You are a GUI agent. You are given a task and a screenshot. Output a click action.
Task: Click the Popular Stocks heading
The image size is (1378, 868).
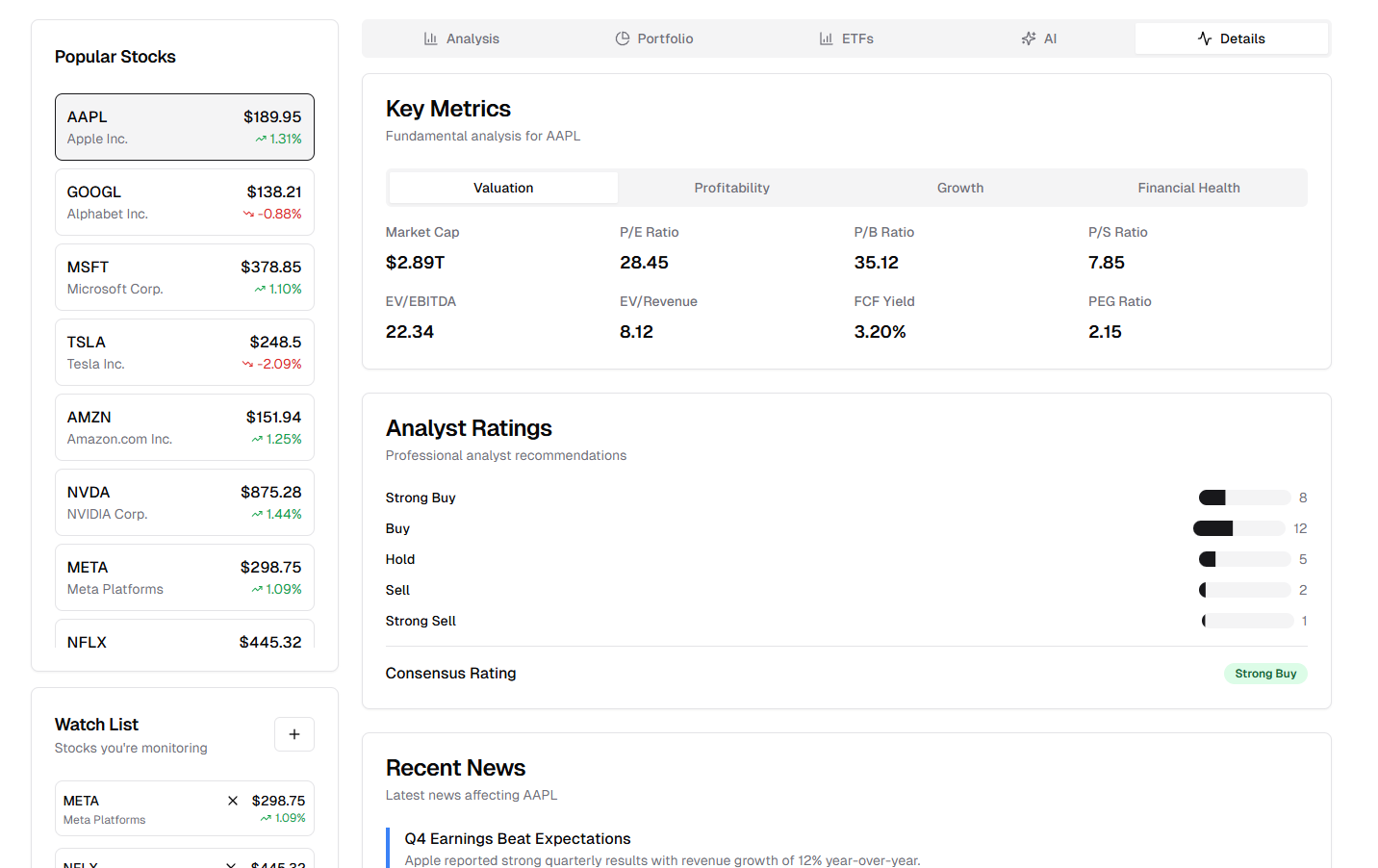pyautogui.click(x=115, y=57)
